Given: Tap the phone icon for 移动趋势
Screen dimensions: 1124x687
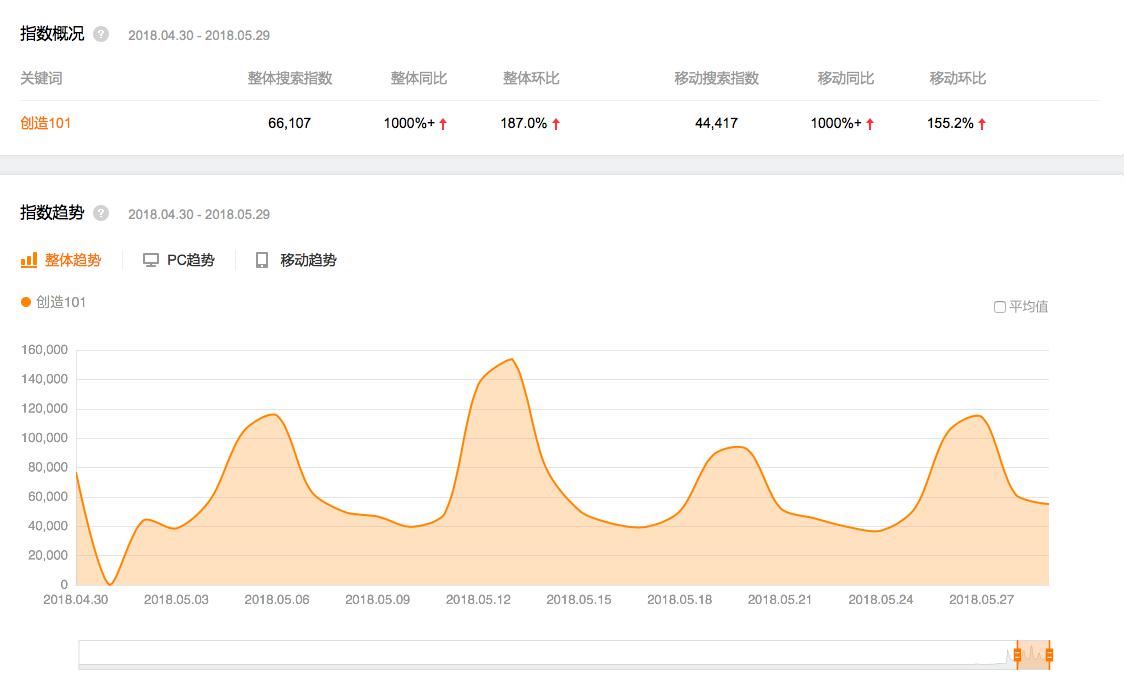Looking at the screenshot, I should 262,260.
